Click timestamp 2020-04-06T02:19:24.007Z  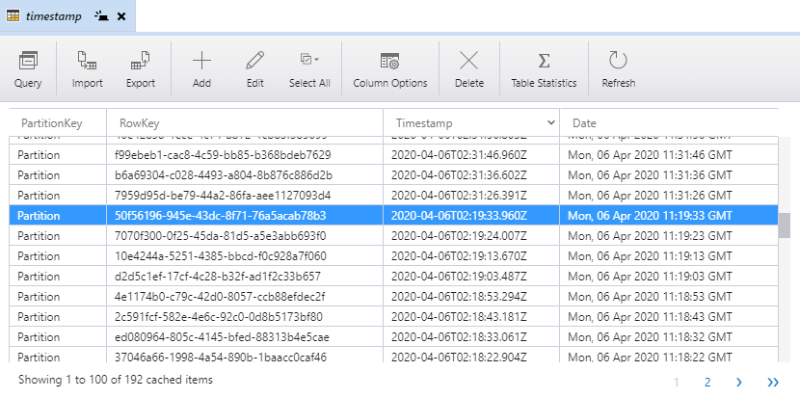tap(459, 236)
